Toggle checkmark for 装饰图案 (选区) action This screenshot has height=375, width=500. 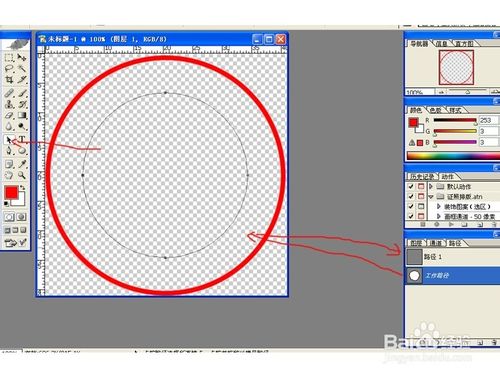411,206
